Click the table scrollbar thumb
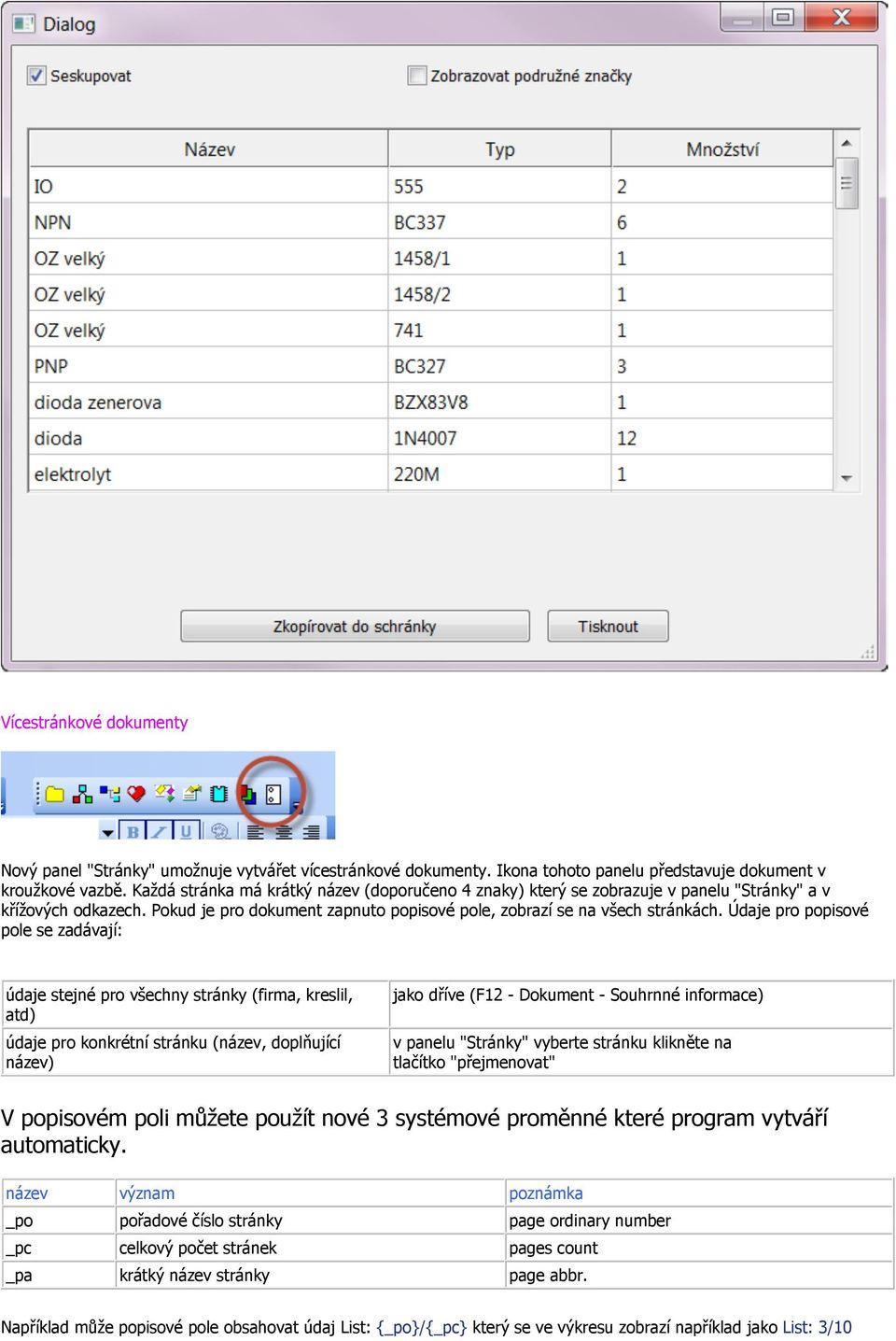This screenshot has height=1341, width=896. coord(847,183)
